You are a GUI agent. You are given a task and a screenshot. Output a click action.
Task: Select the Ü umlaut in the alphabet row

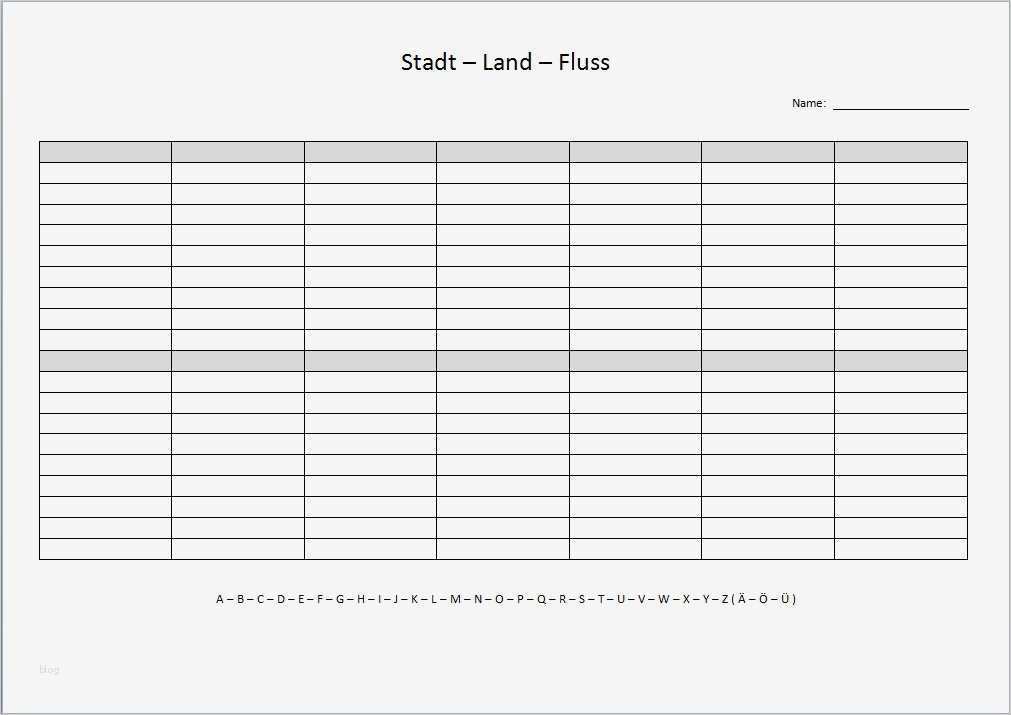pos(786,599)
